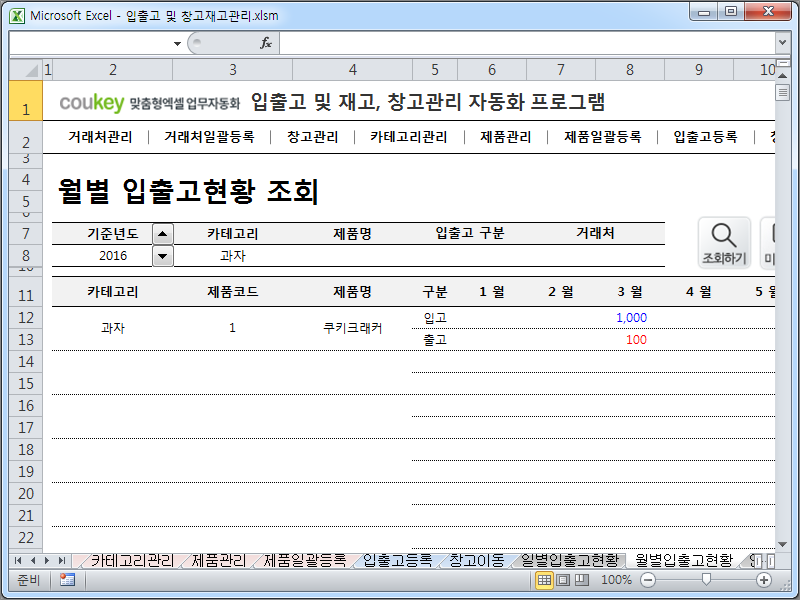Viewport: 800px width, 600px height.
Task: Switch to the 제품관리 sheet tab
Action: (218, 561)
